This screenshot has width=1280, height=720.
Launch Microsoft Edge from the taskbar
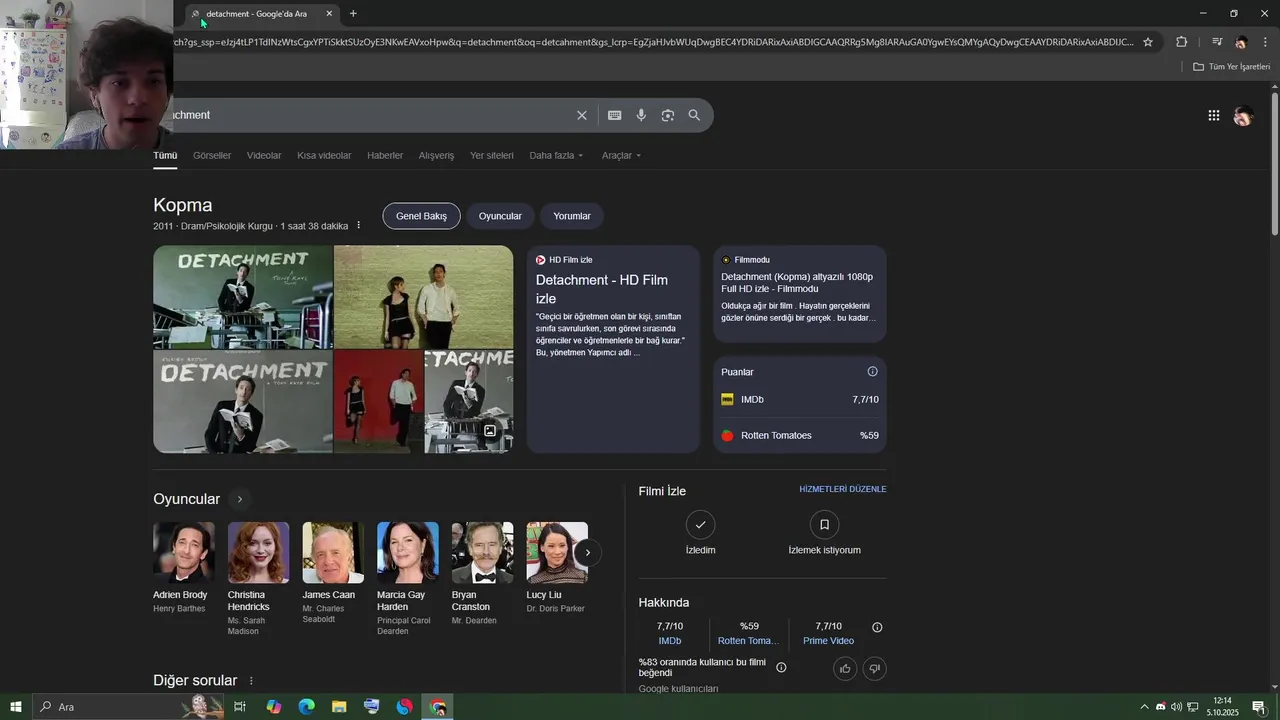(307, 707)
